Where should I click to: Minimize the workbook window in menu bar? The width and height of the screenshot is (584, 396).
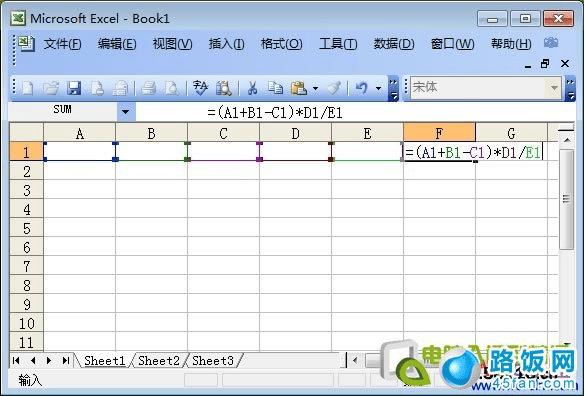click(528, 66)
